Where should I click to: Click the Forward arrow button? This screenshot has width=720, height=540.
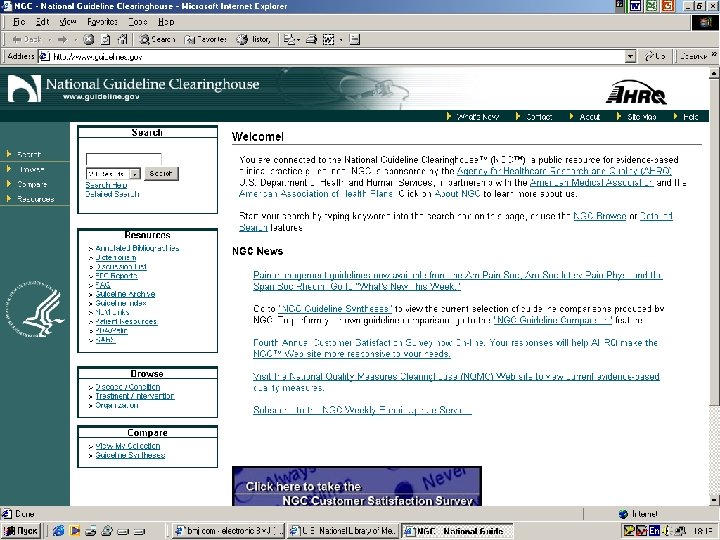pyautogui.click(x=62, y=39)
